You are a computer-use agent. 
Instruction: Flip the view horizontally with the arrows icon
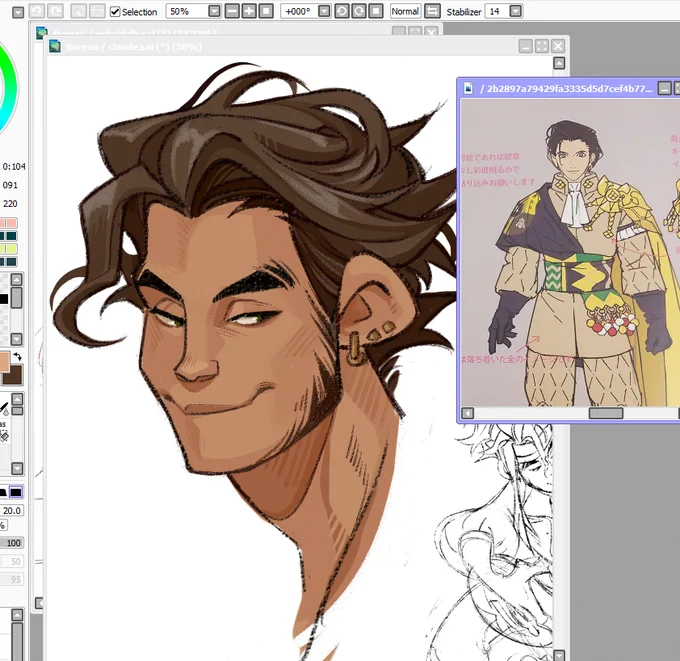point(432,11)
